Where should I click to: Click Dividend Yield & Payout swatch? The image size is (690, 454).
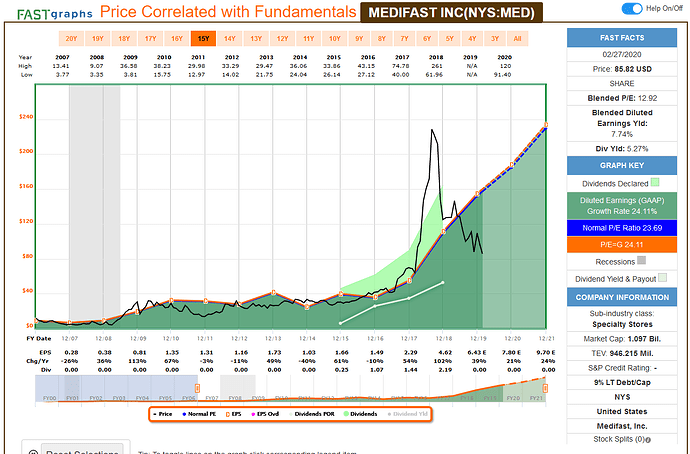(662, 278)
